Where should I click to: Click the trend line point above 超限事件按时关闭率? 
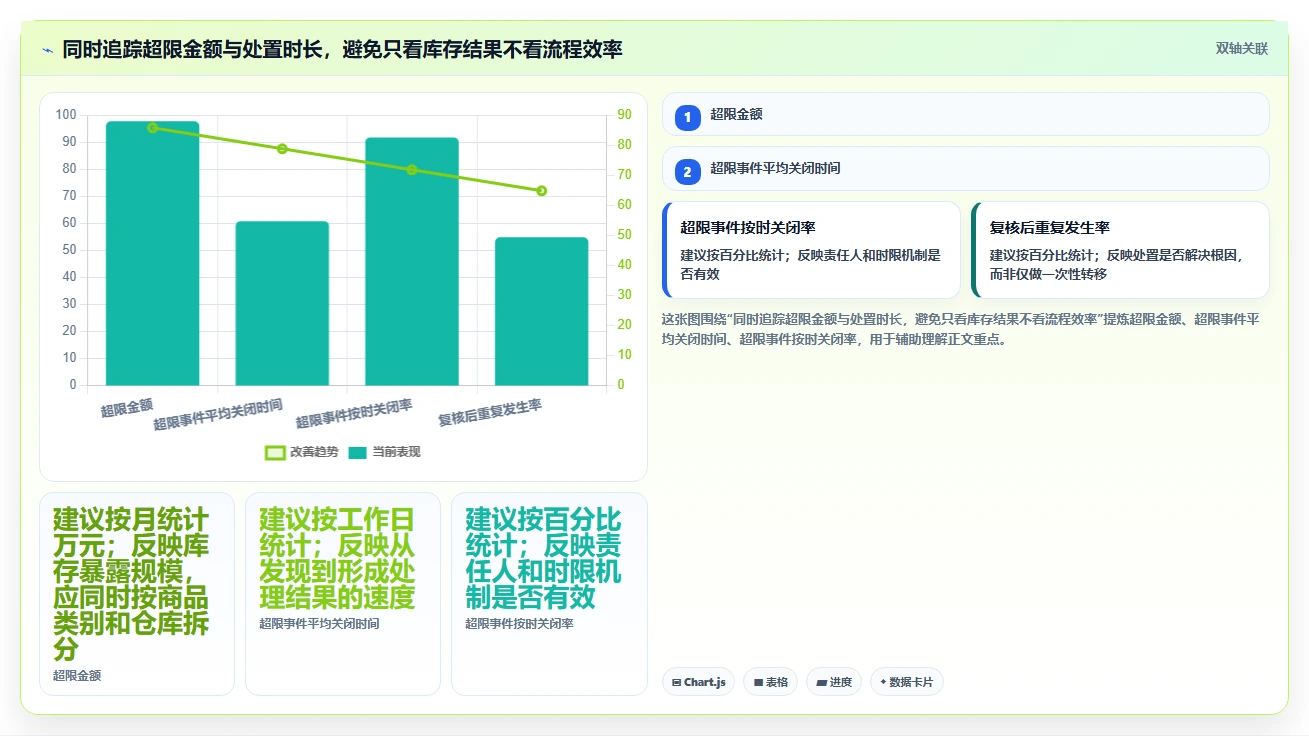[x=412, y=170]
